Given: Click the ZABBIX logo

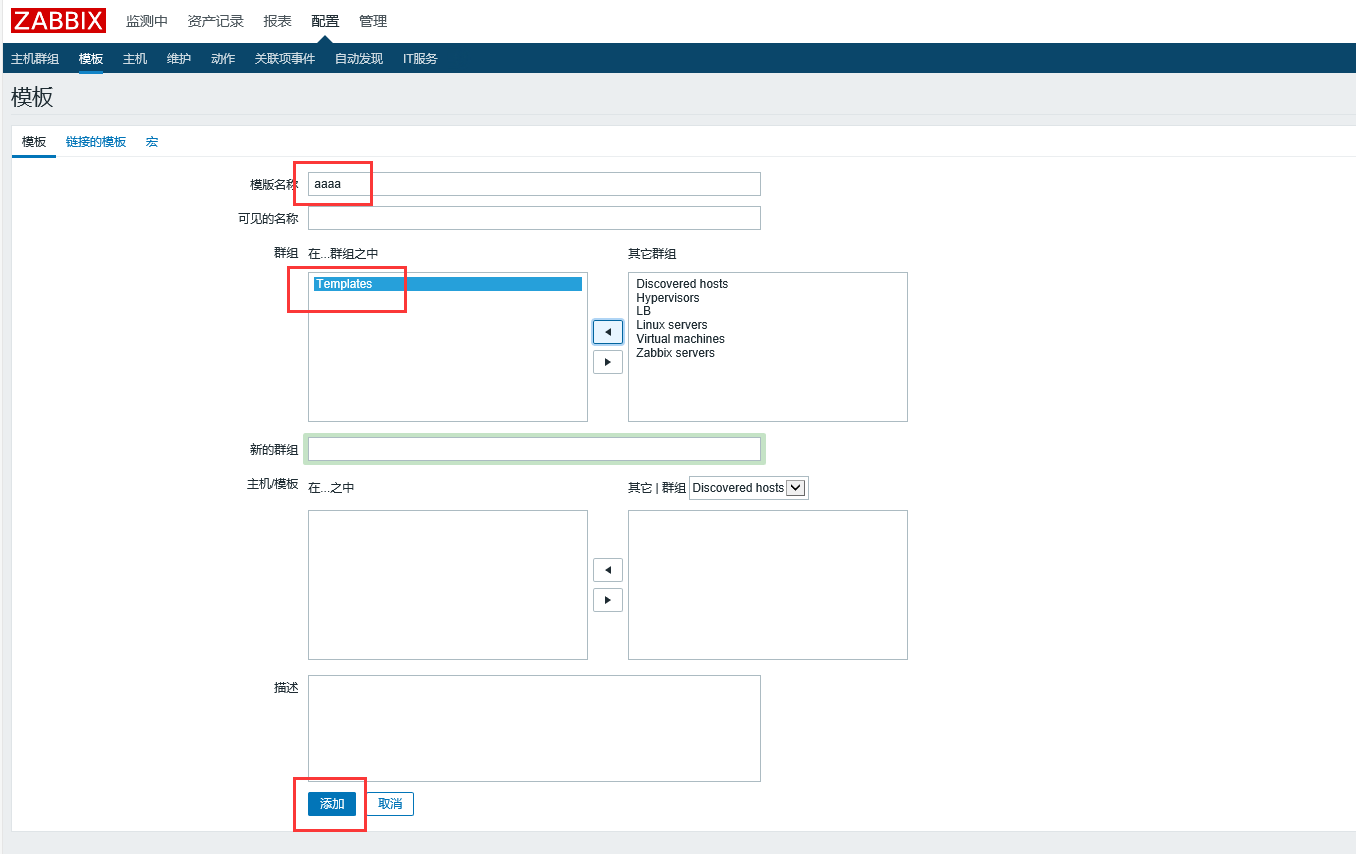Looking at the screenshot, I should click(x=58, y=21).
